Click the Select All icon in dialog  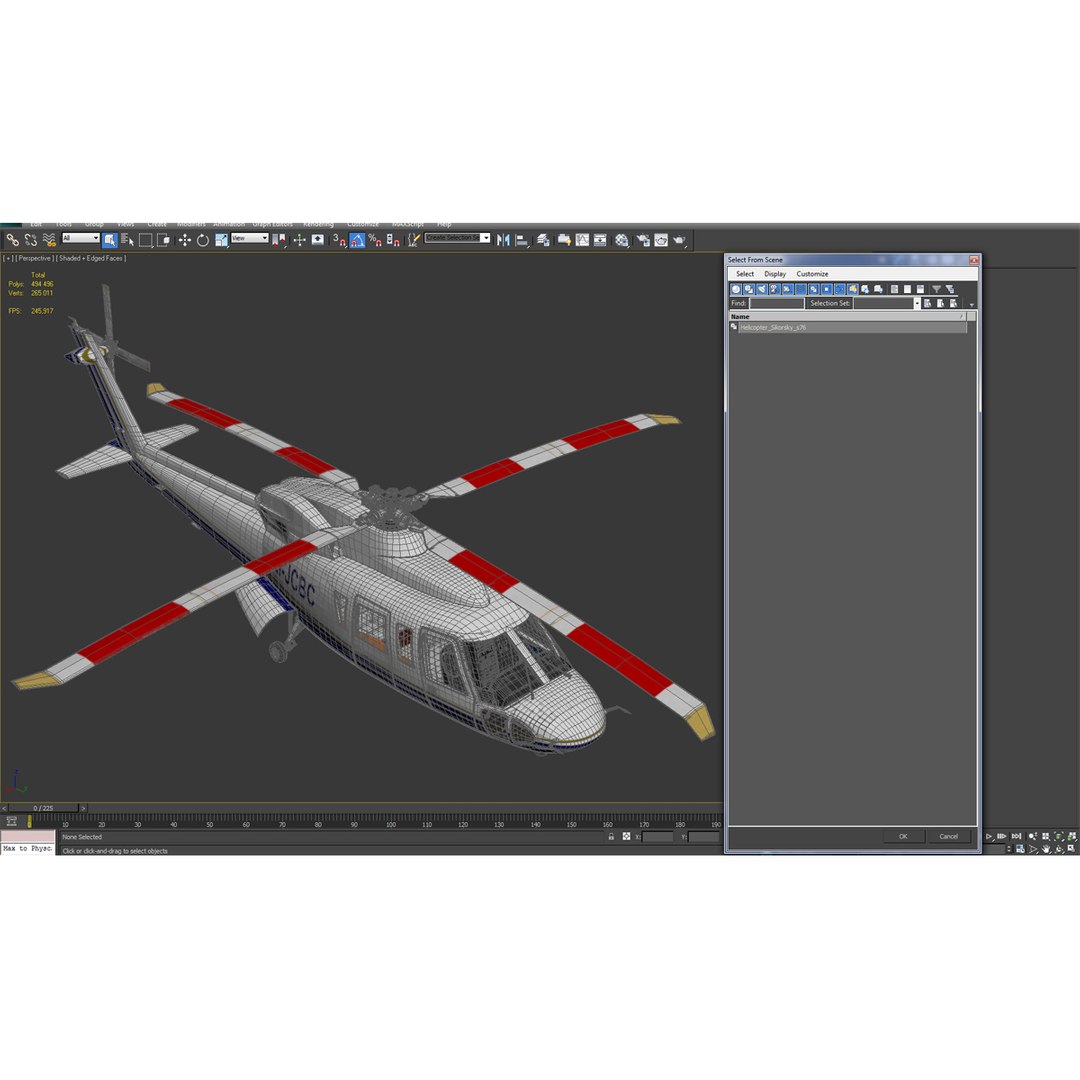click(894, 289)
